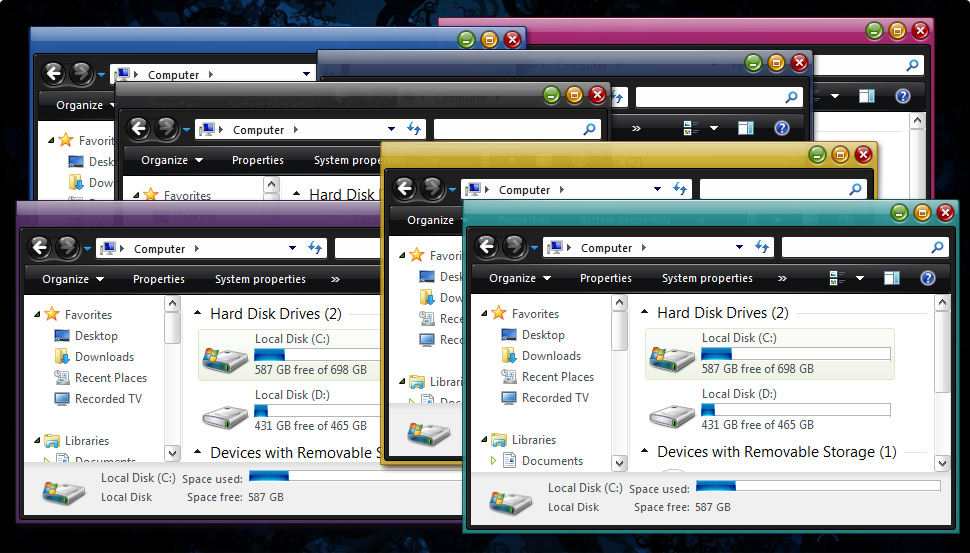Click Back arrow in yellow window
Screen dimensions: 970x553
(405, 188)
